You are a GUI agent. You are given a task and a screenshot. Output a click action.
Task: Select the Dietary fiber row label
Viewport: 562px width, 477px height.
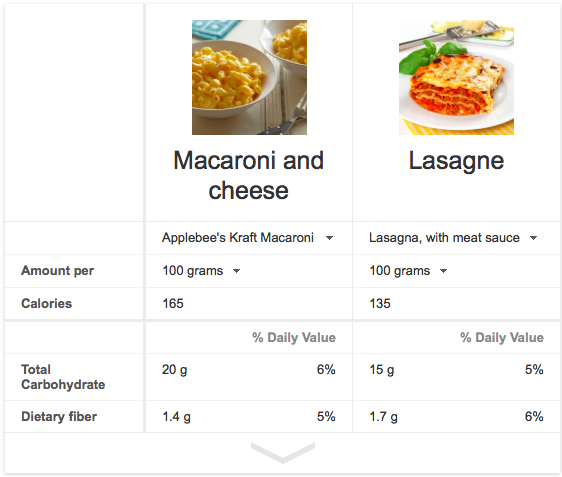[59, 416]
